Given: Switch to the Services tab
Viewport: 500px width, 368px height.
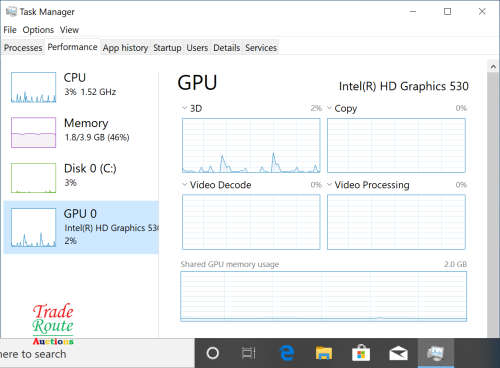Looking at the screenshot, I should point(261,48).
